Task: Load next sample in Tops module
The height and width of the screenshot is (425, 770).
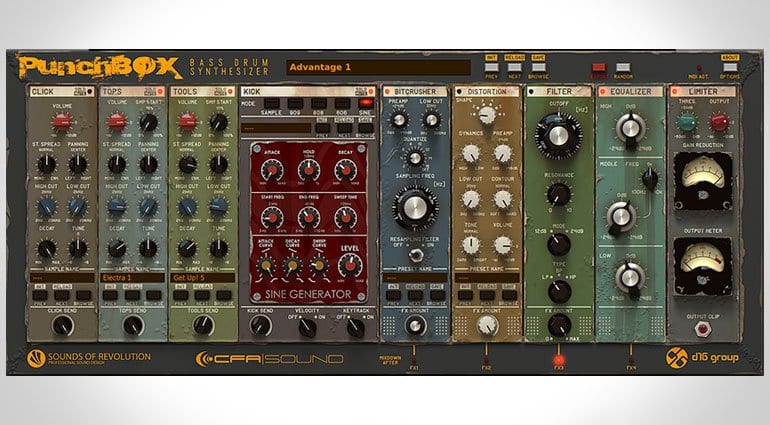Action: [132, 295]
